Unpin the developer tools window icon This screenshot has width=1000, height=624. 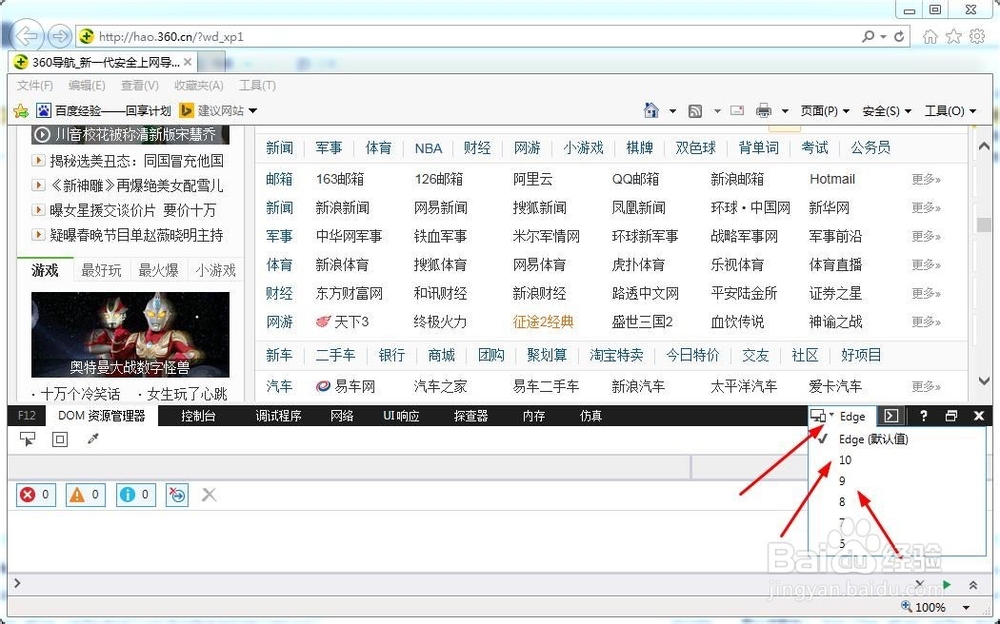pyautogui.click(x=951, y=416)
